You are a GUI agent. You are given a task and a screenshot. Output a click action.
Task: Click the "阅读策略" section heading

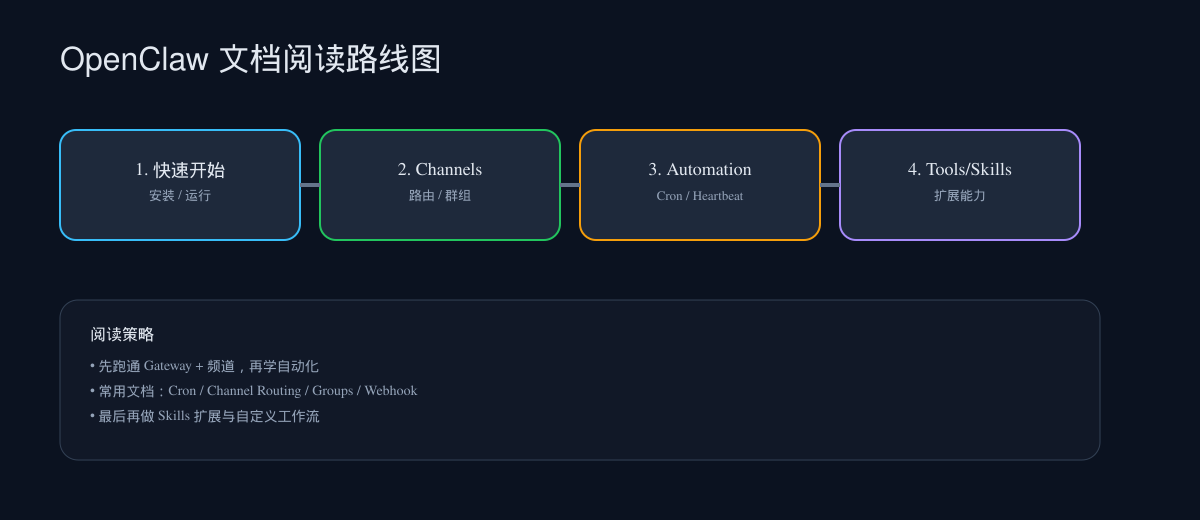pyautogui.click(x=122, y=335)
